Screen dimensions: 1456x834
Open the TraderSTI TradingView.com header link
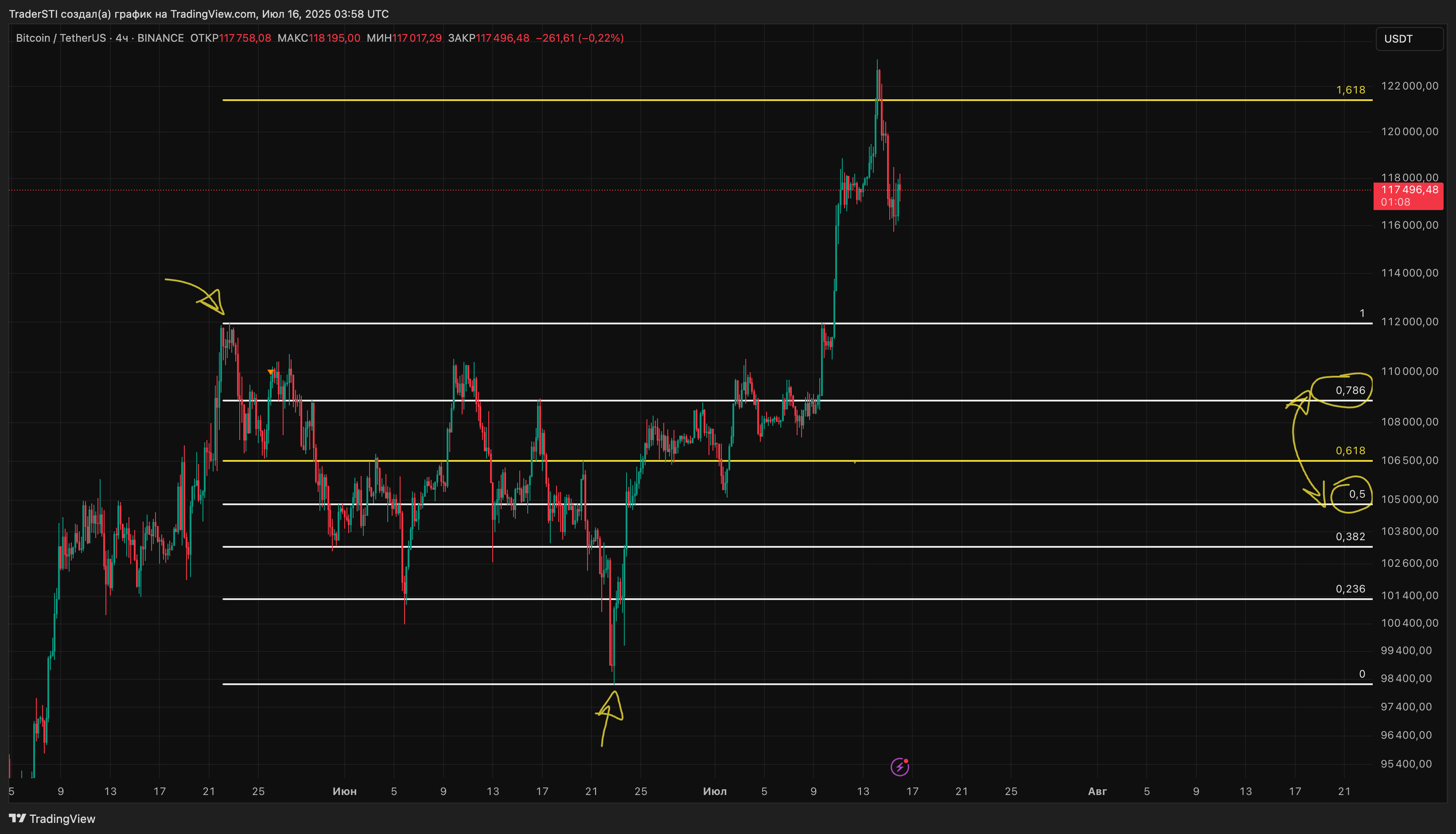(198, 14)
